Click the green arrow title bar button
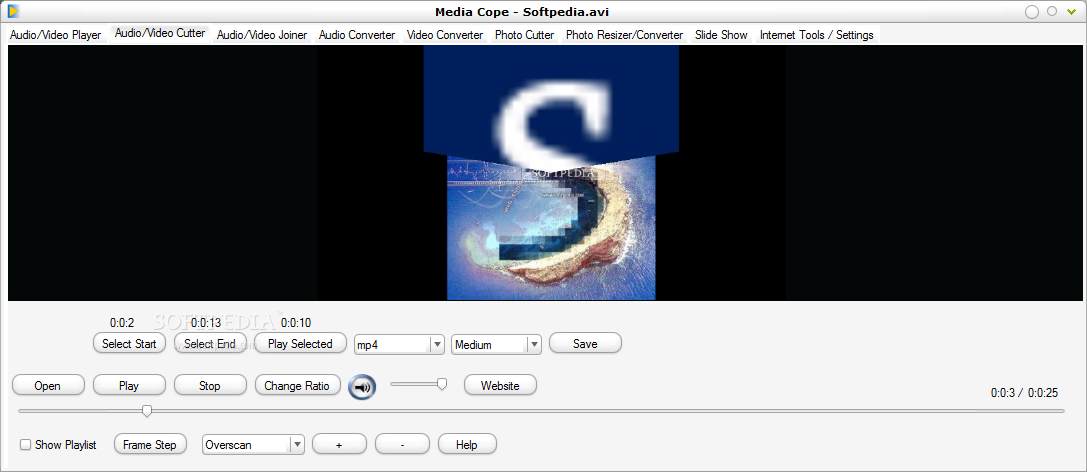 [x=1071, y=11]
